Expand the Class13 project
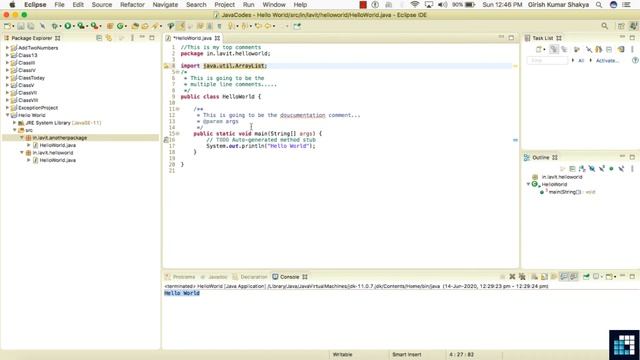 click(x=7, y=55)
